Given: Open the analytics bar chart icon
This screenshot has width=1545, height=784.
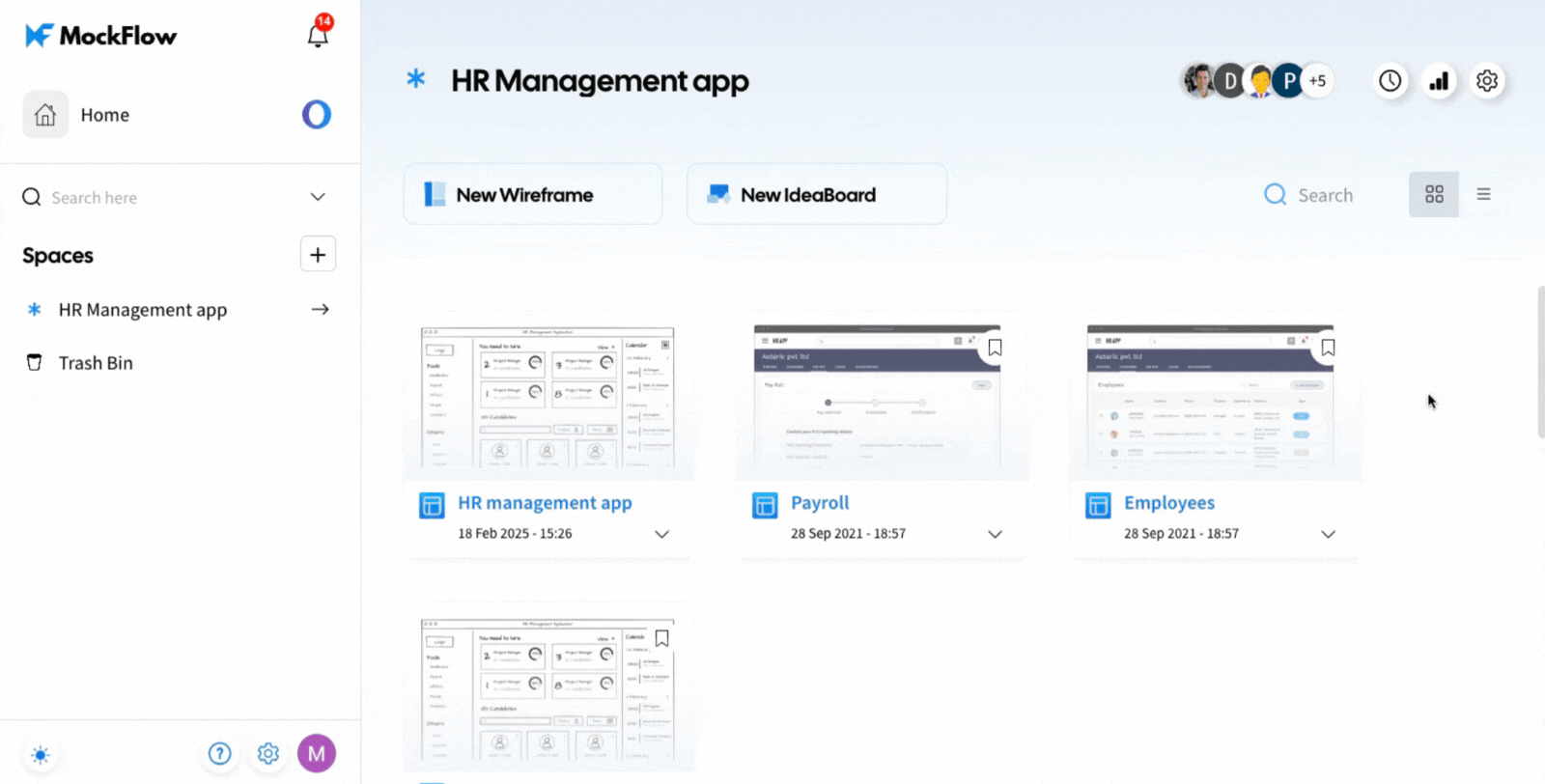Looking at the screenshot, I should [x=1439, y=81].
